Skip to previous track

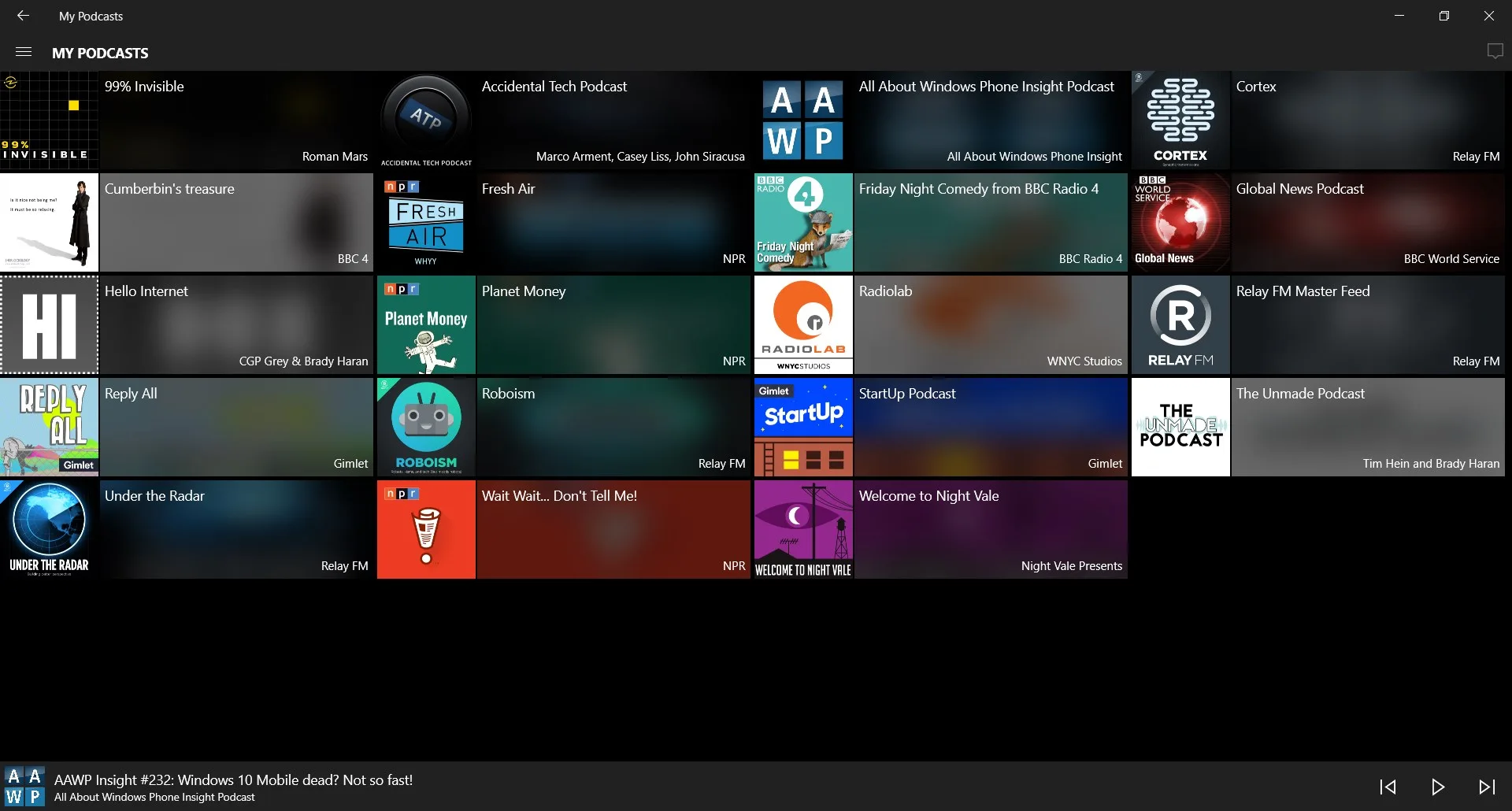point(1388,787)
